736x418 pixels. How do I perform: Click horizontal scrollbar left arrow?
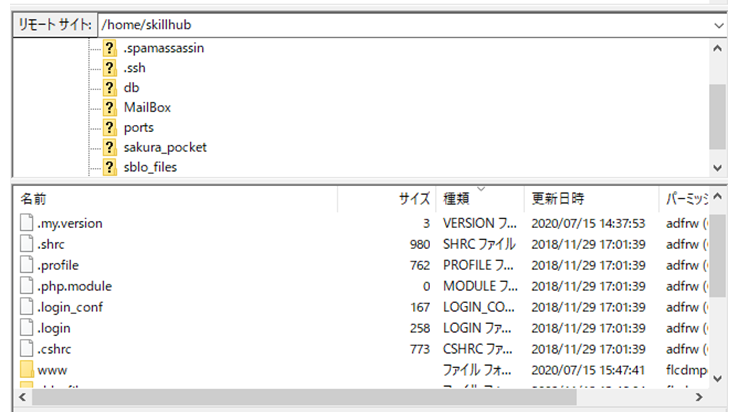pos(22,397)
